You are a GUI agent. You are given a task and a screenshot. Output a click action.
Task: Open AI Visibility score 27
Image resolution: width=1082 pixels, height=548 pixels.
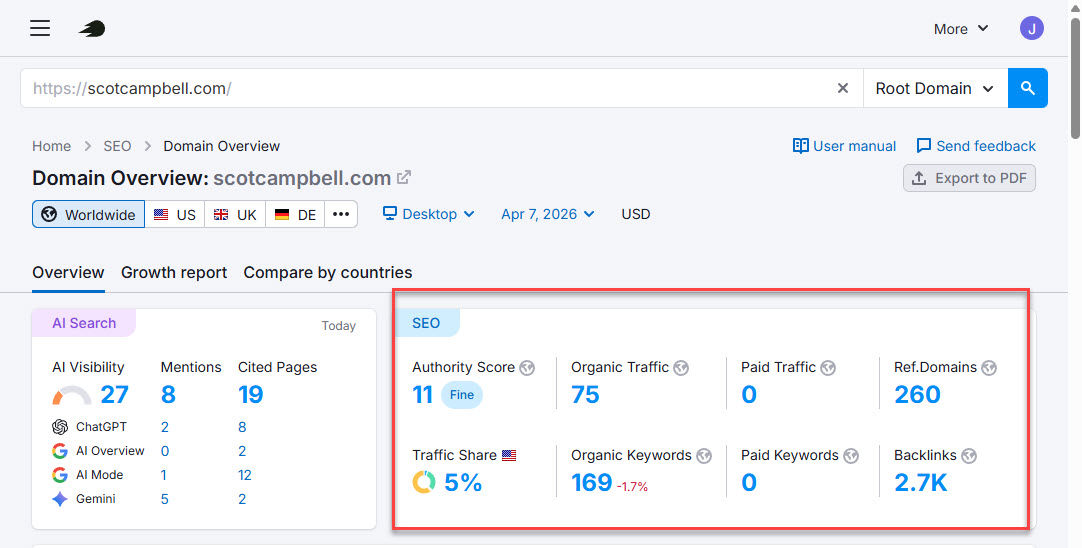point(115,395)
